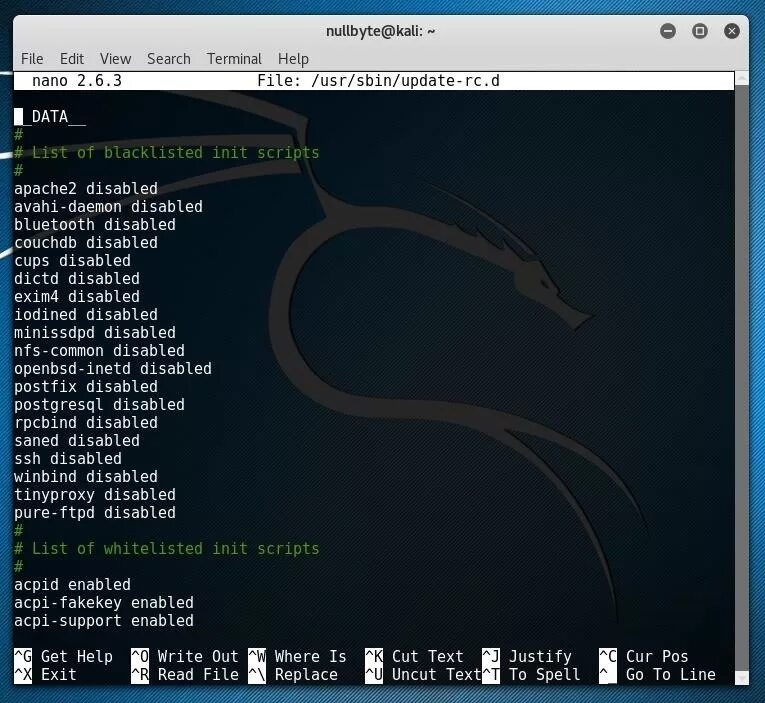Click the Go To Line shortcut
Screen dimensions: 765x703
[658, 675]
